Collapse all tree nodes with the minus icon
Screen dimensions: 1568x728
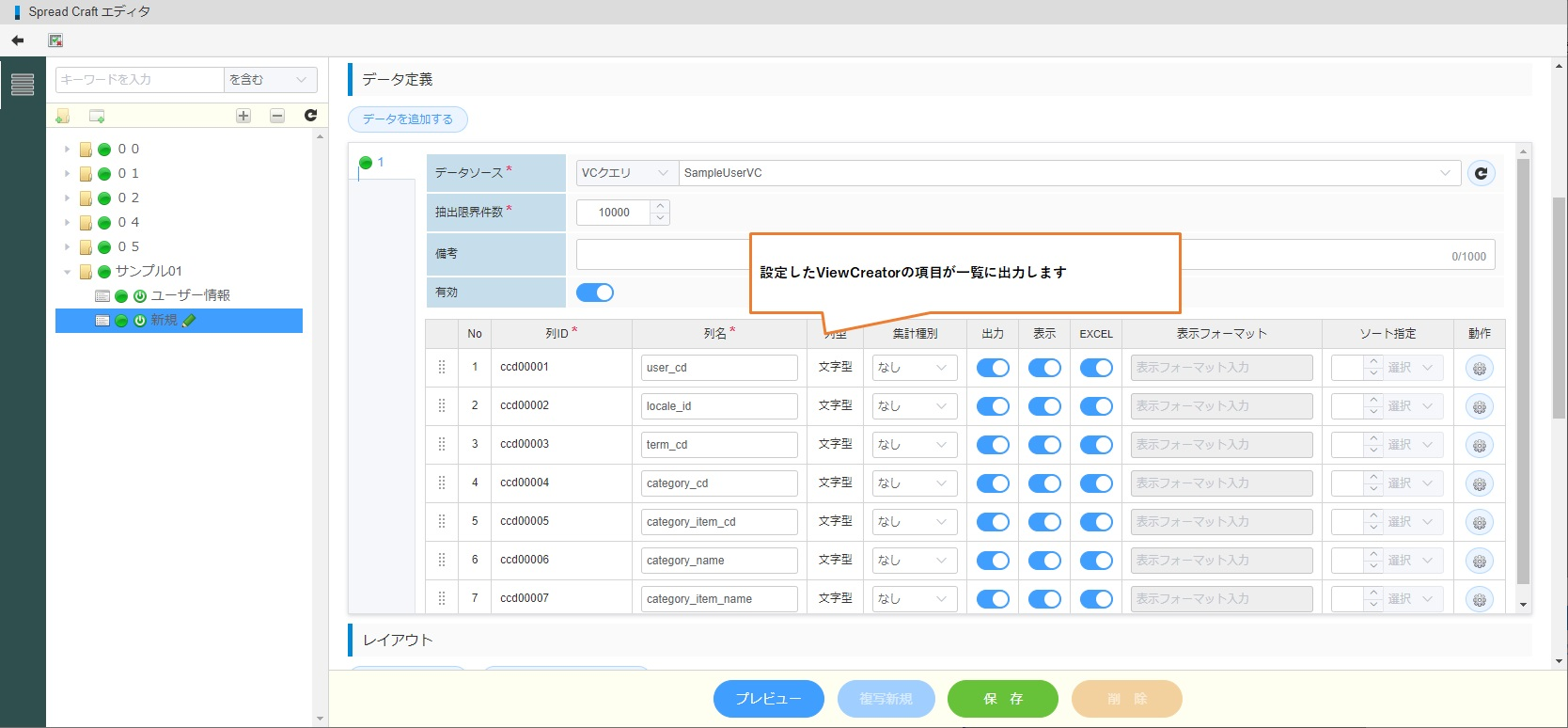277,116
